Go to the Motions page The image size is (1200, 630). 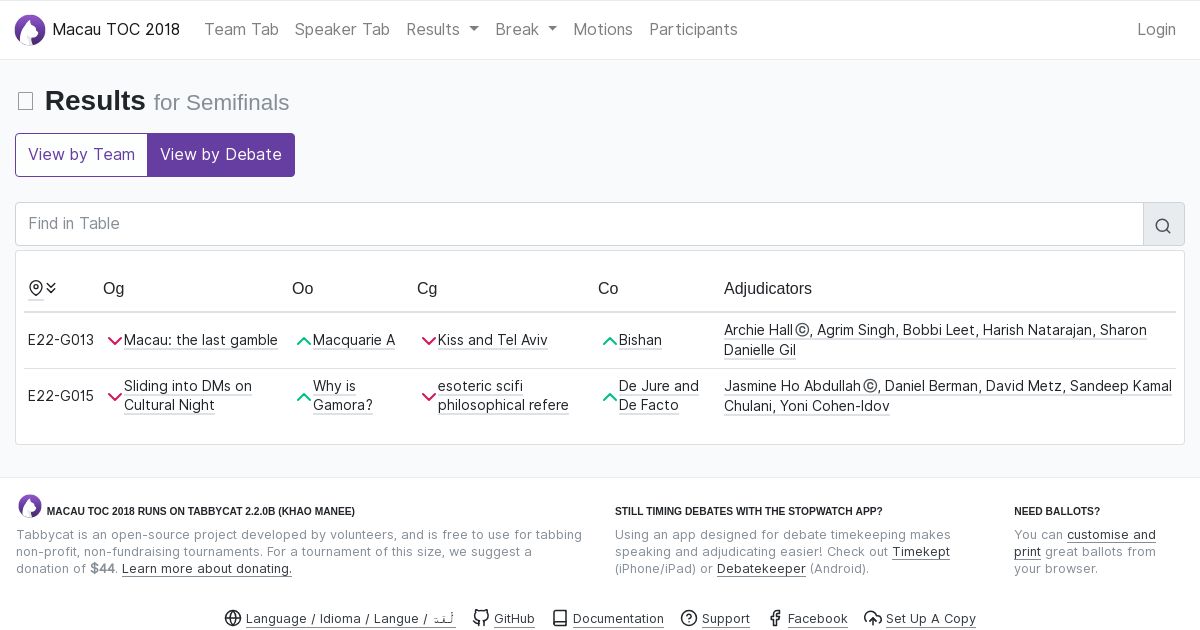click(x=603, y=30)
